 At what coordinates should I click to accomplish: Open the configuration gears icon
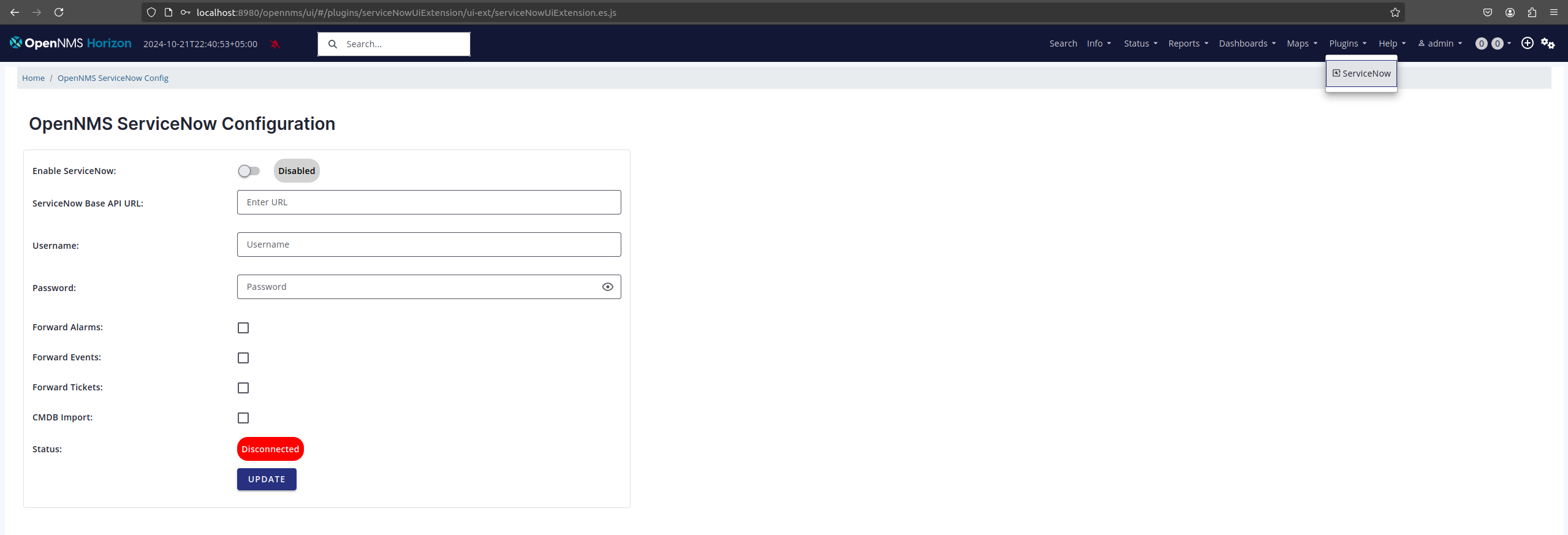[1548, 43]
